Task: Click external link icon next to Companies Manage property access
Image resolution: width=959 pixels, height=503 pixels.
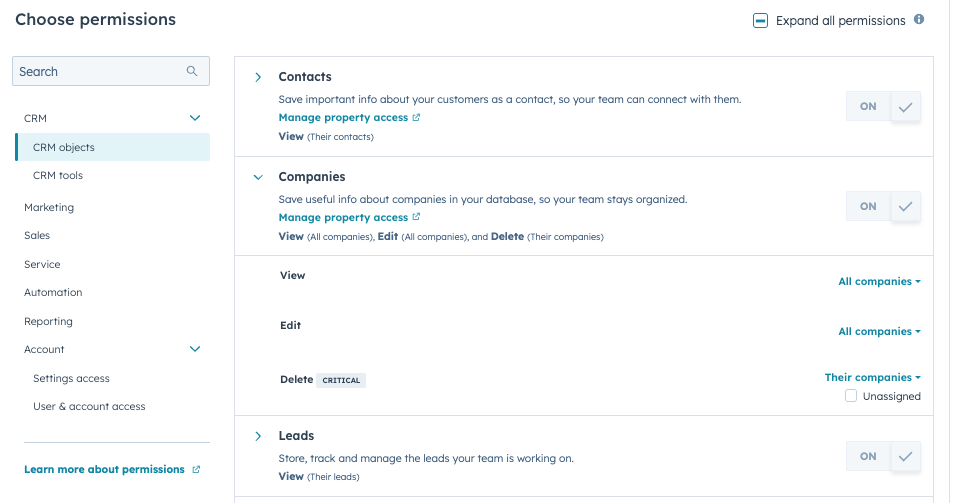Action: click(416, 217)
